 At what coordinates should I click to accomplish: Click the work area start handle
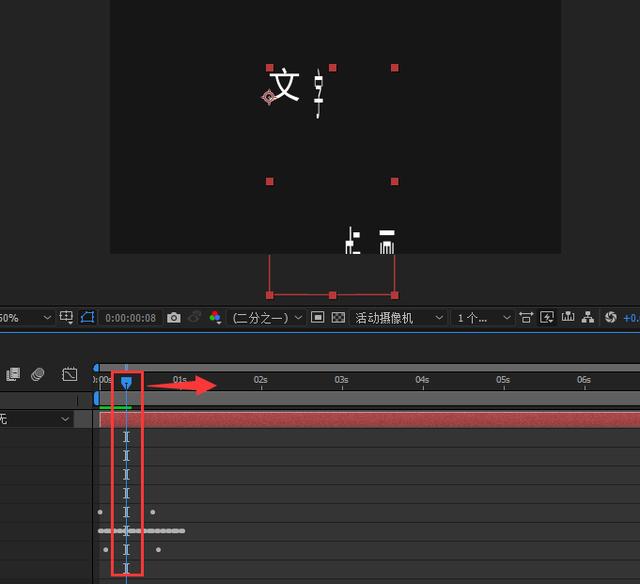tap(97, 398)
